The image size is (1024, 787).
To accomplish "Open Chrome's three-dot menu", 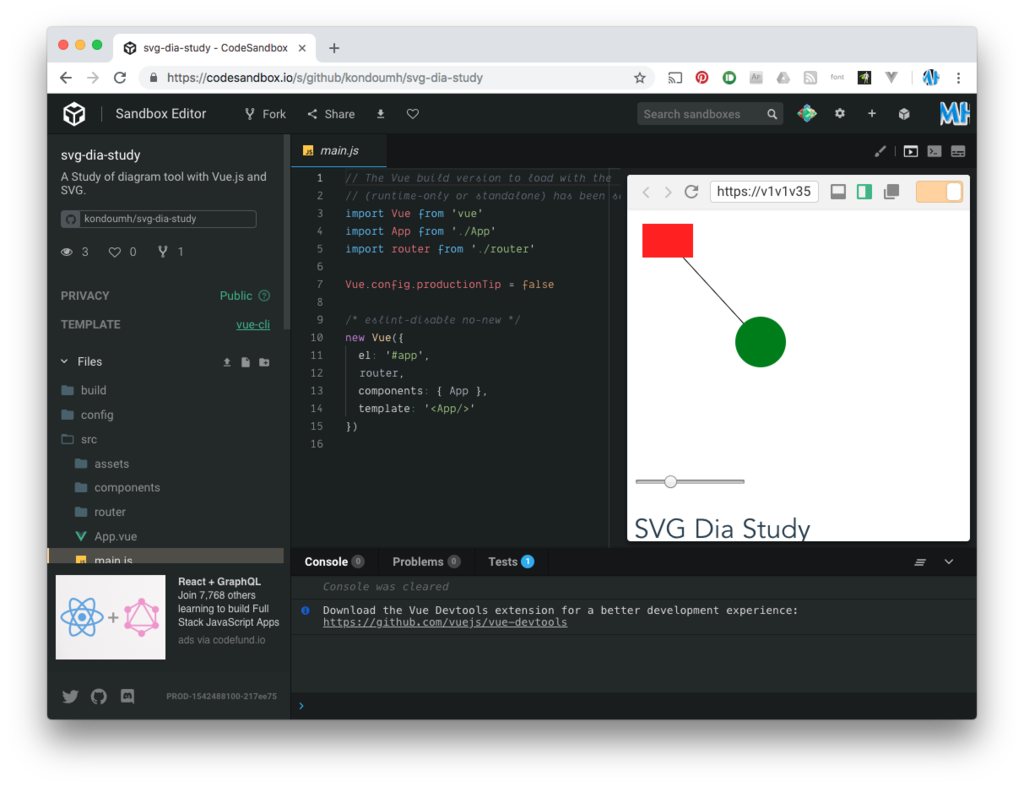I will [x=958, y=78].
